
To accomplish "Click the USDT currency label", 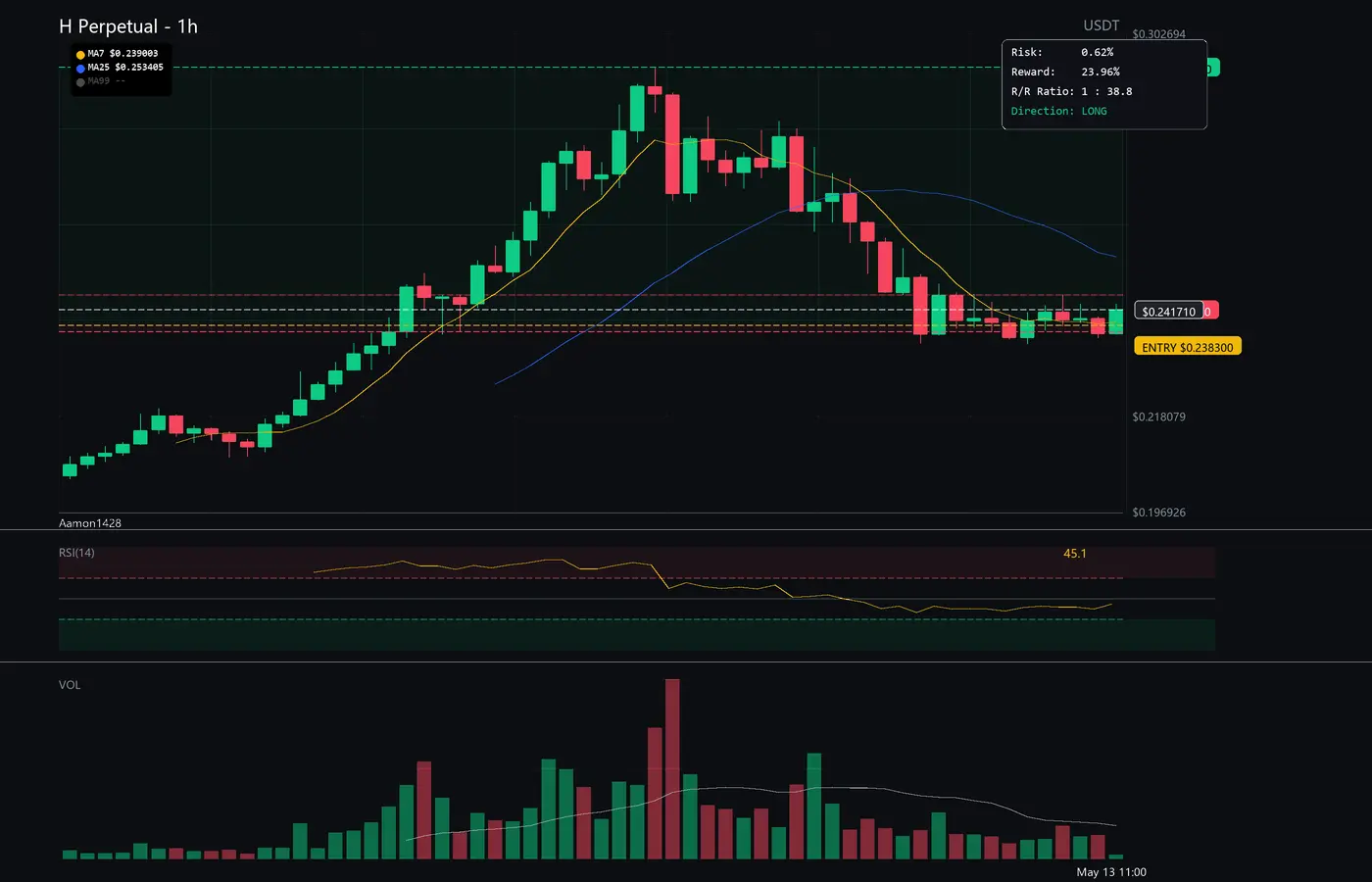I will pos(1102,25).
